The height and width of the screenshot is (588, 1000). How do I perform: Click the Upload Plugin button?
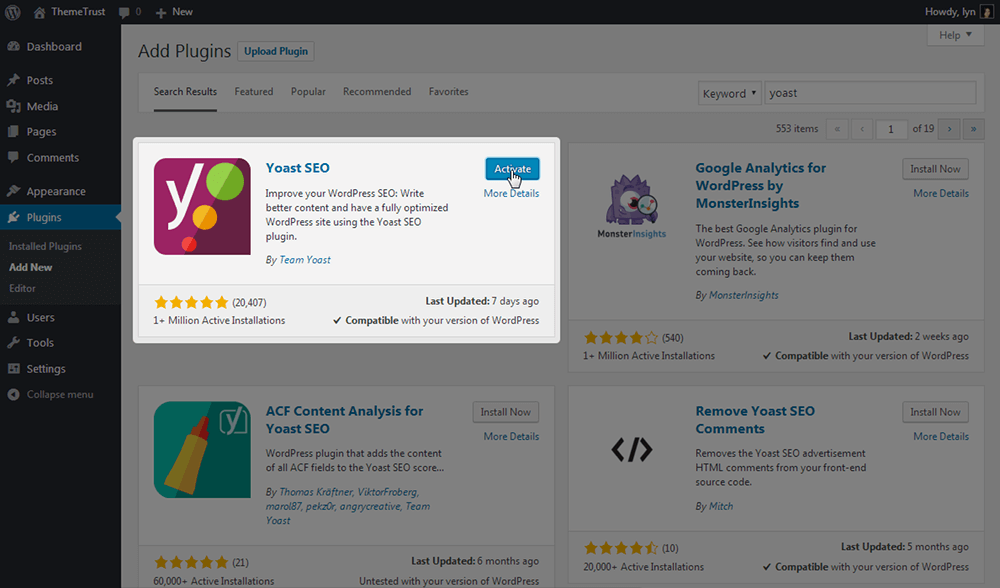277,51
